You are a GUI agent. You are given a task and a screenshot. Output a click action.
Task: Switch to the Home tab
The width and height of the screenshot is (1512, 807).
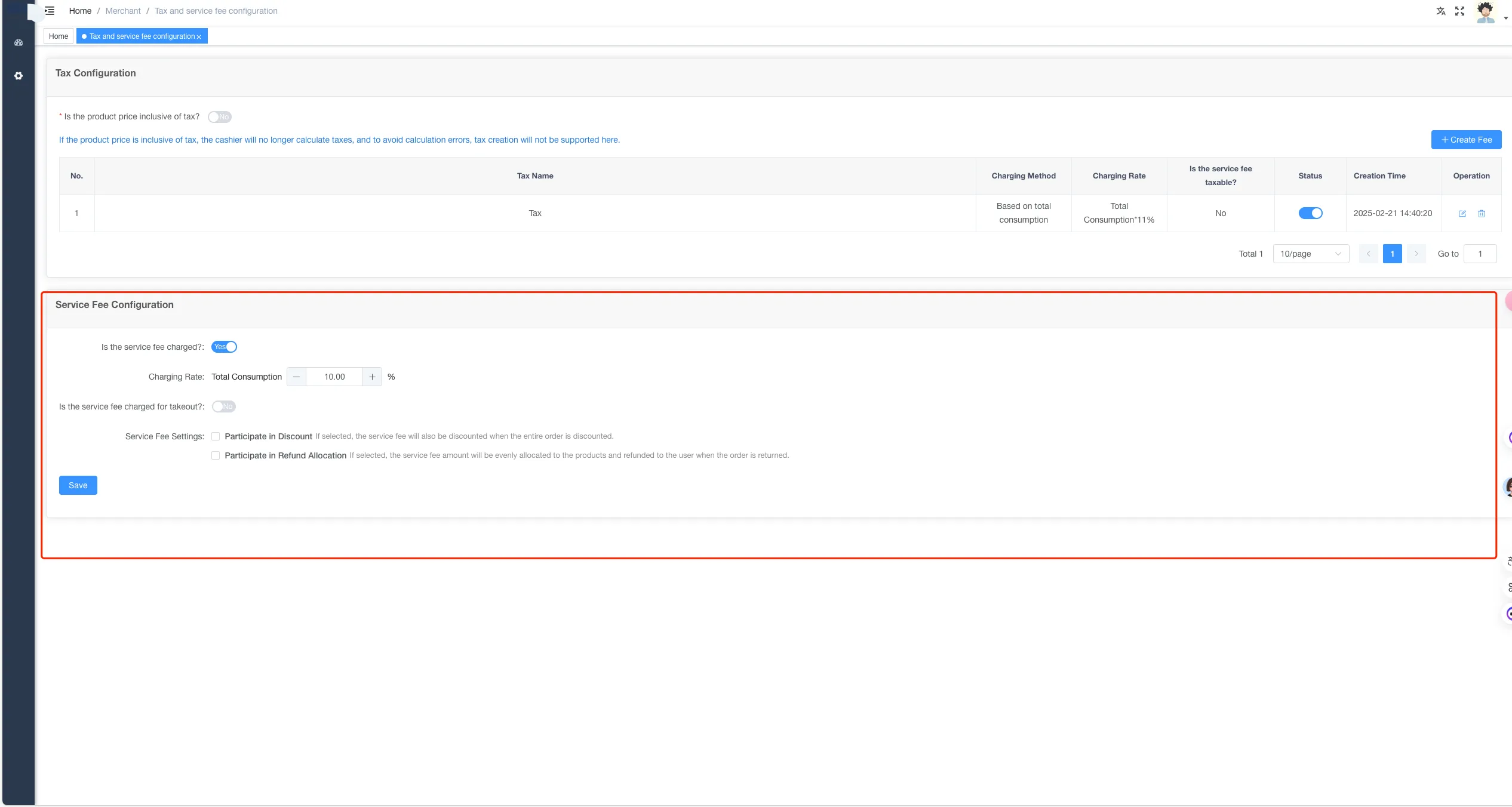coord(59,36)
